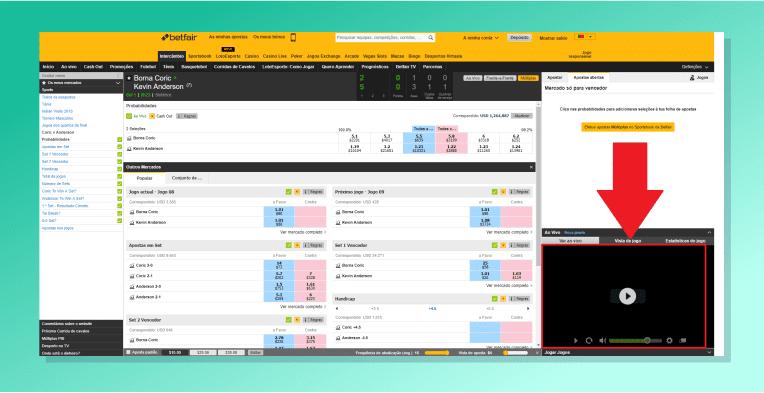This screenshot has height=393, width=764.
Task: Click the favorite star beside Borna Coric
Action: coord(129,78)
